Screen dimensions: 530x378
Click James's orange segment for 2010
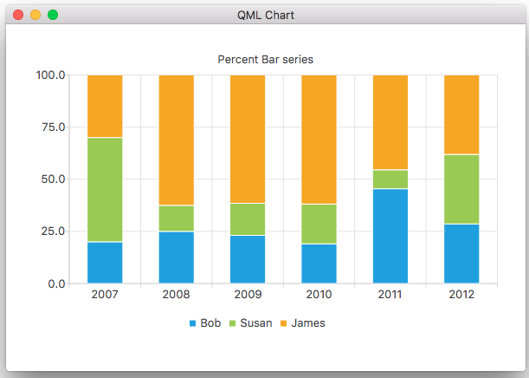tap(319, 140)
